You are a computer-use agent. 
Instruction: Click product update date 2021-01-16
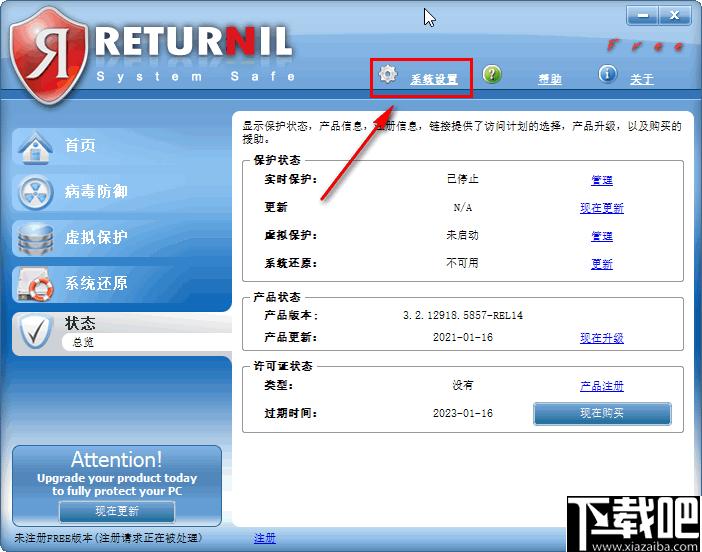pos(462,337)
